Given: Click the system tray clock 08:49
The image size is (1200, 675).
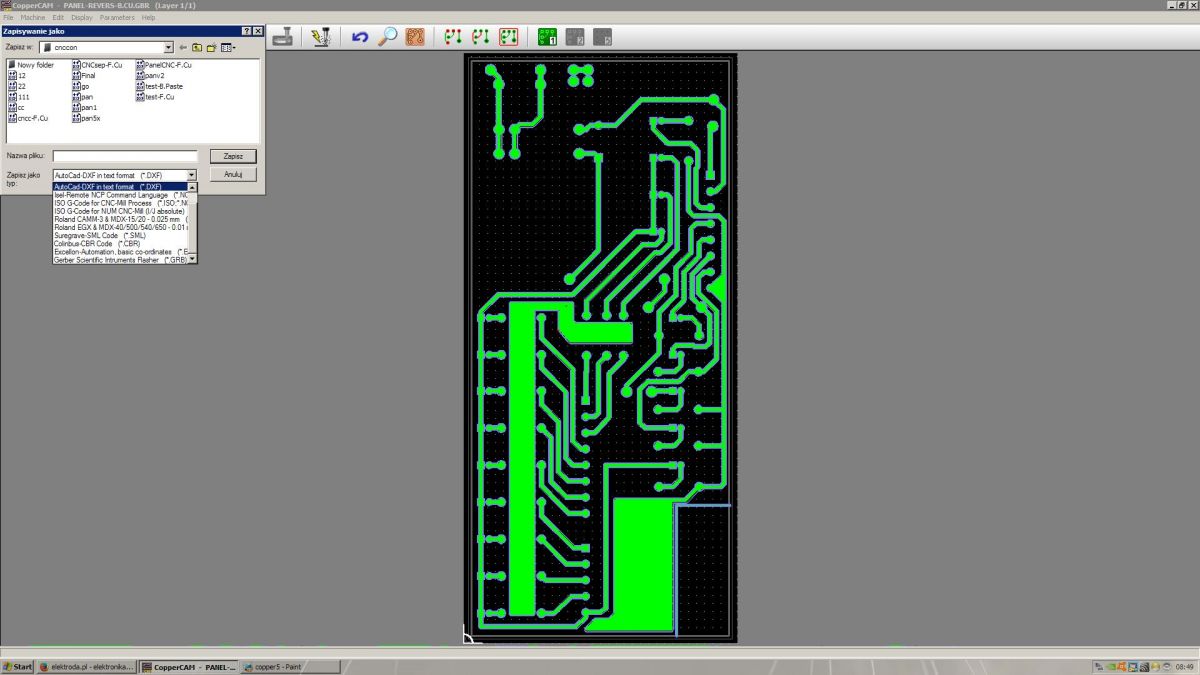Looking at the screenshot, I should tap(1185, 667).
